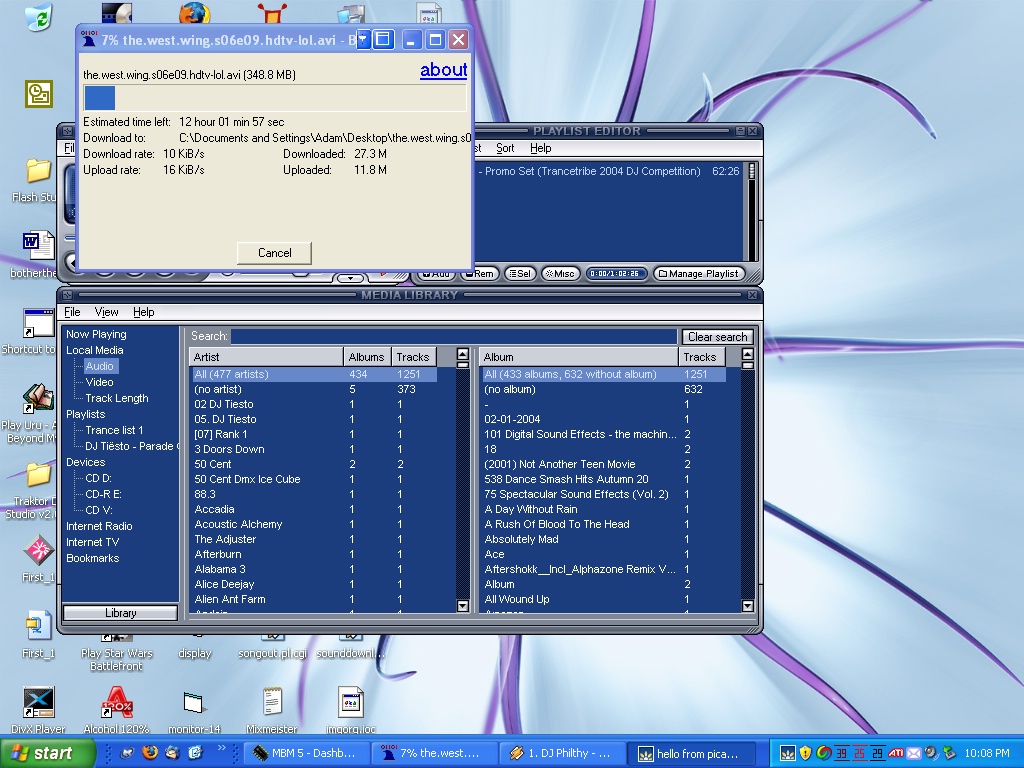Open the Flash Stu folder on desktop
1024x768 pixels.
coord(39,171)
